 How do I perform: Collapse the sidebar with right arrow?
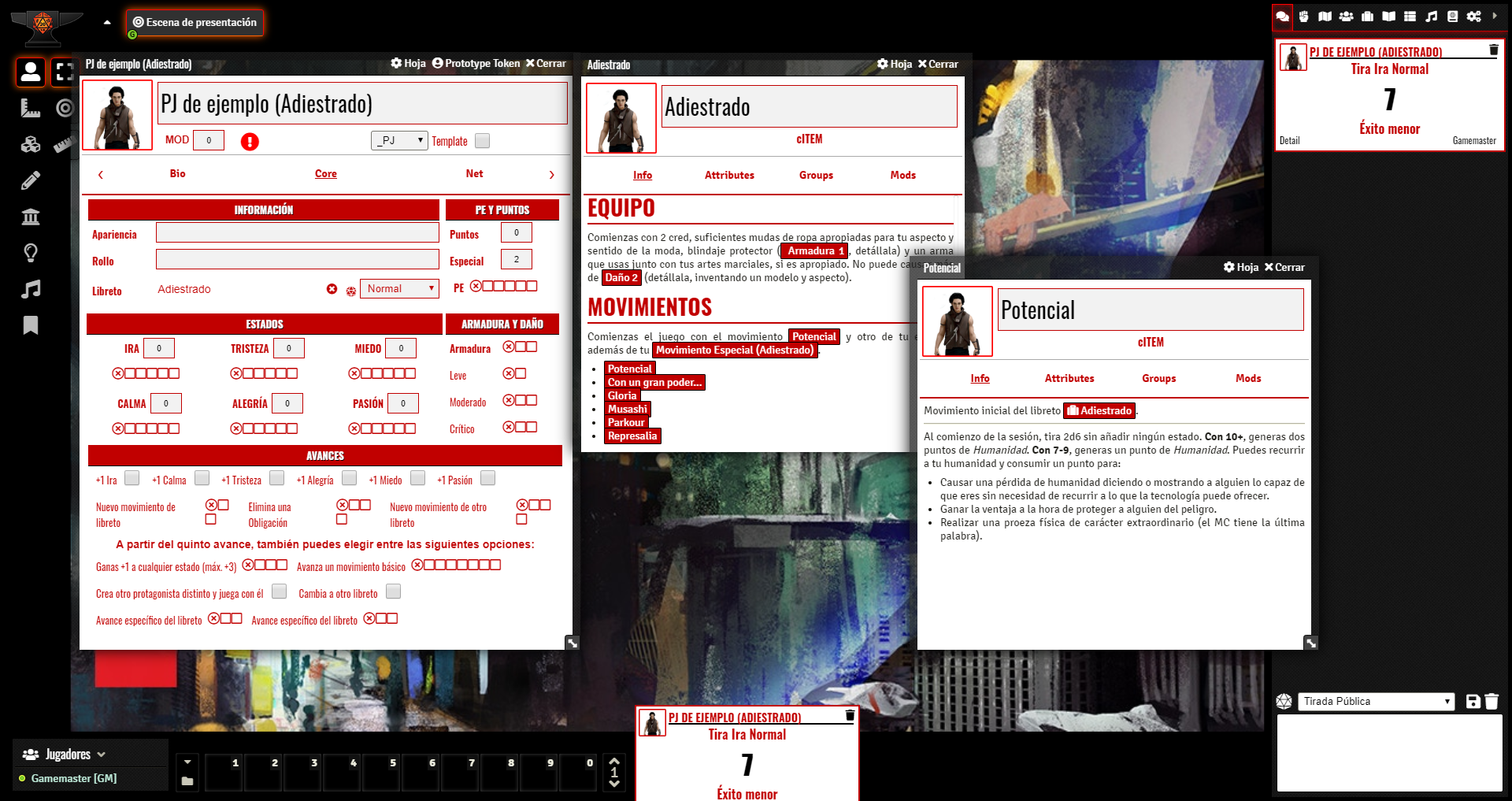click(1495, 16)
